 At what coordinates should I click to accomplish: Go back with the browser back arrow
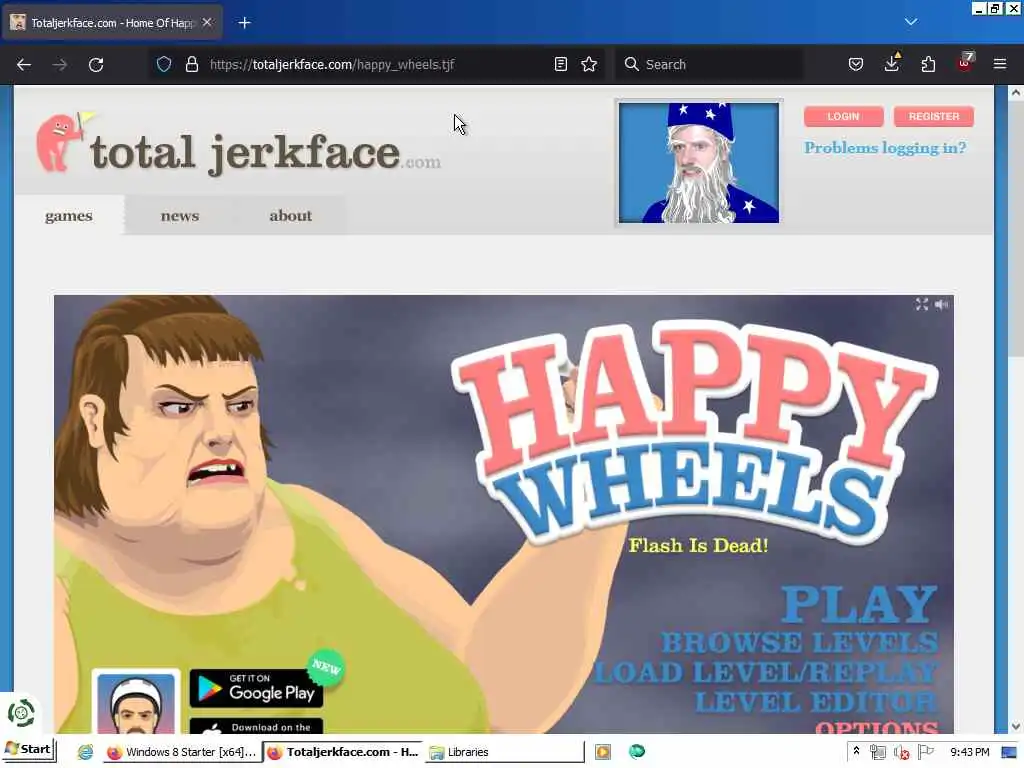coord(24,65)
